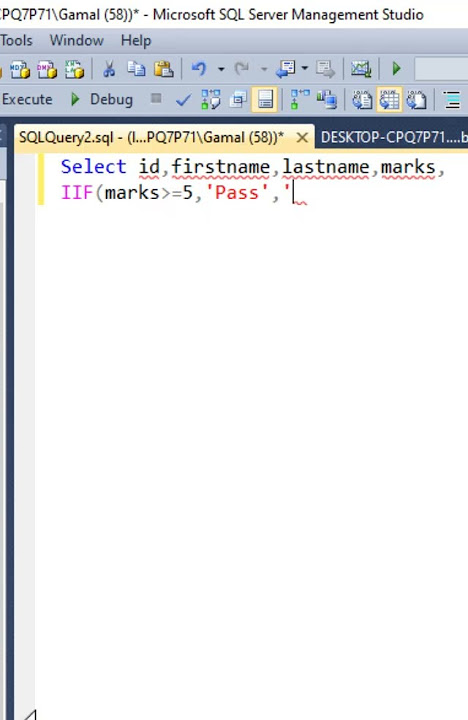Toggle Results to Grid option
This screenshot has height=720, width=468.
(389, 99)
